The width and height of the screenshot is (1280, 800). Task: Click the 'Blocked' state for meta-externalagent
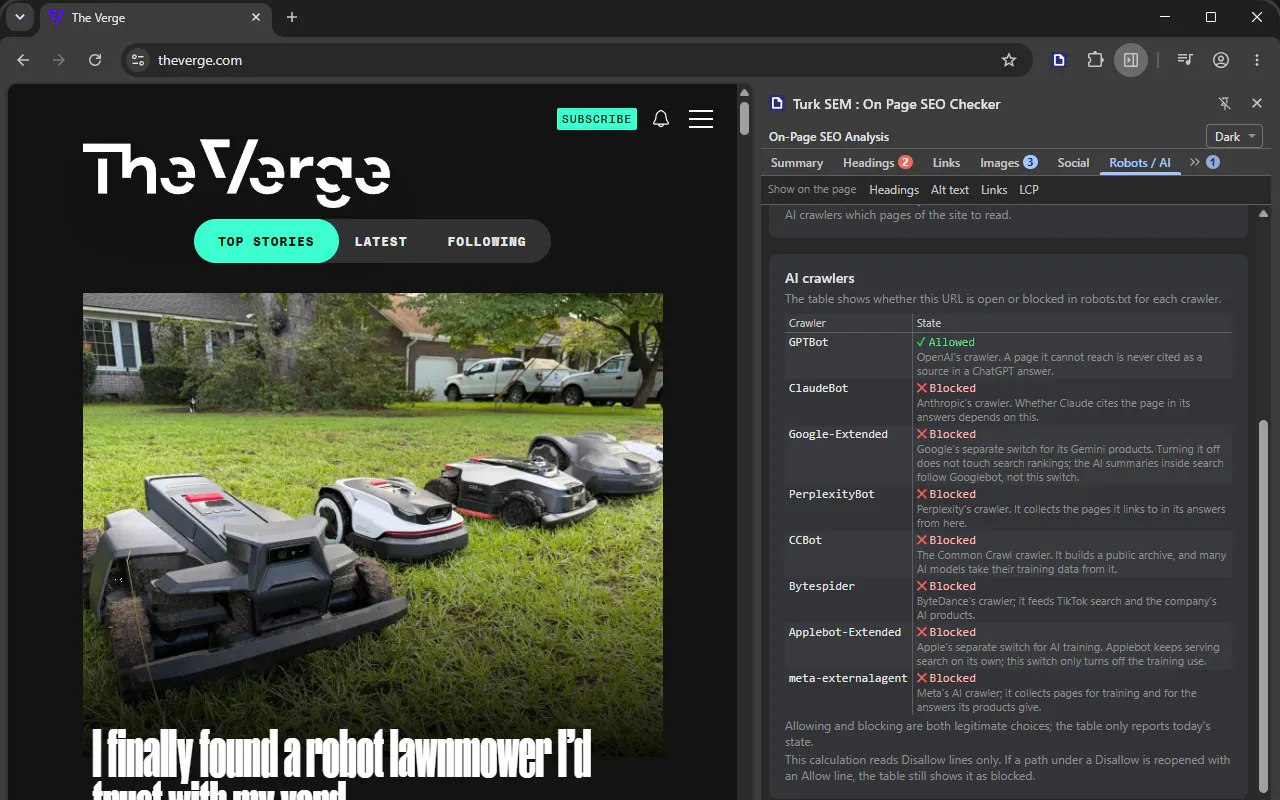[946, 678]
